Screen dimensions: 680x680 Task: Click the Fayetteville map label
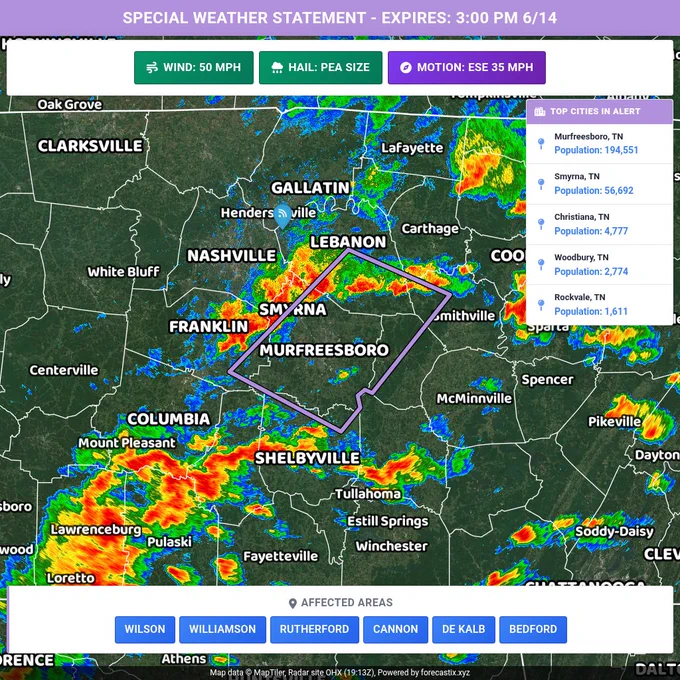tap(281, 556)
